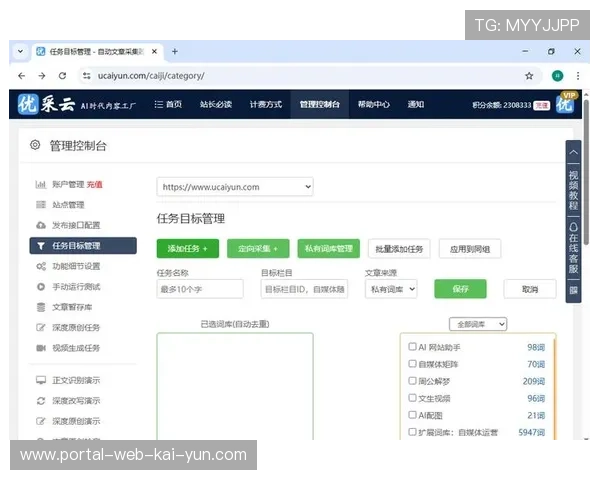Click the 账户管理 chart icon in sidebar
The height and width of the screenshot is (480, 600).
(x=41, y=184)
